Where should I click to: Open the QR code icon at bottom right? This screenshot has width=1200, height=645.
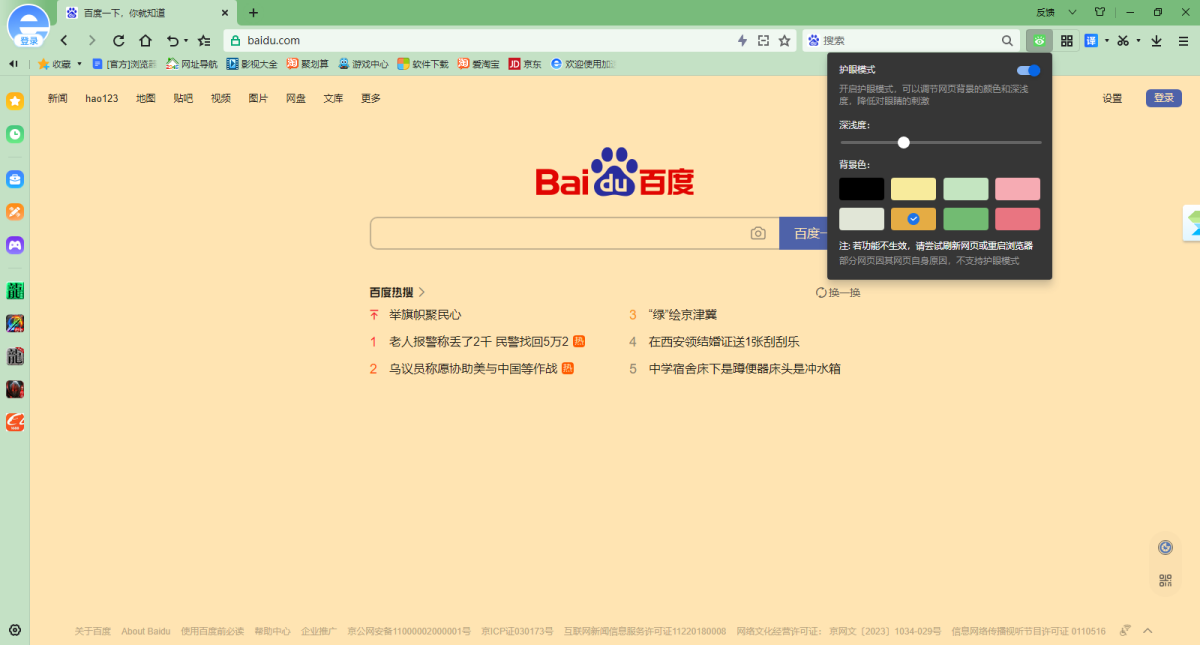[x=1164, y=581]
